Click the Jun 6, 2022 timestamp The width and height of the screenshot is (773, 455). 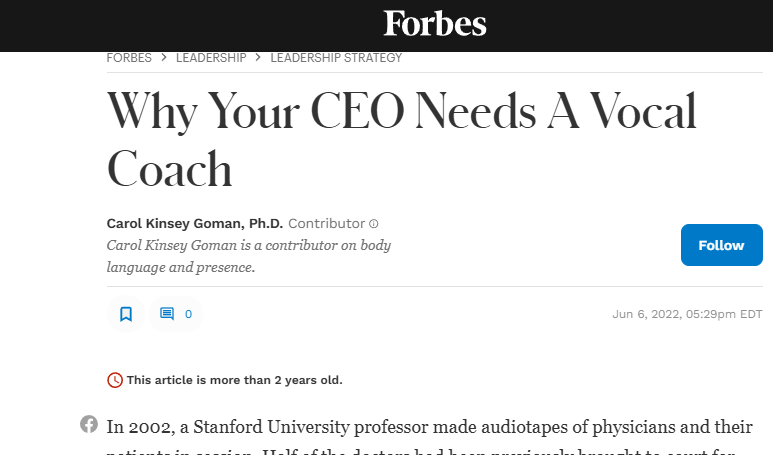686,314
